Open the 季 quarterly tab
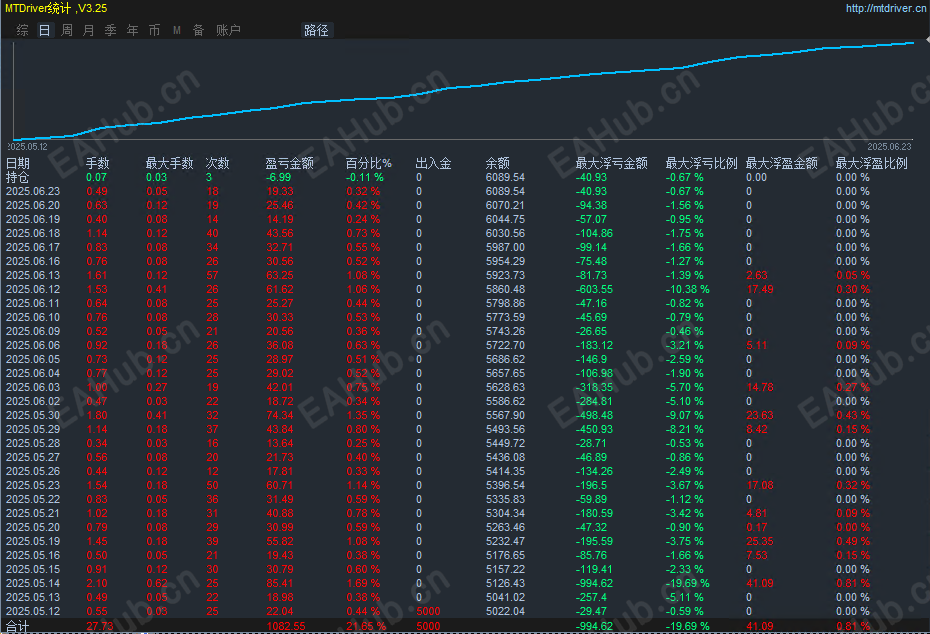The image size is (930, 634). click(110, 30)
